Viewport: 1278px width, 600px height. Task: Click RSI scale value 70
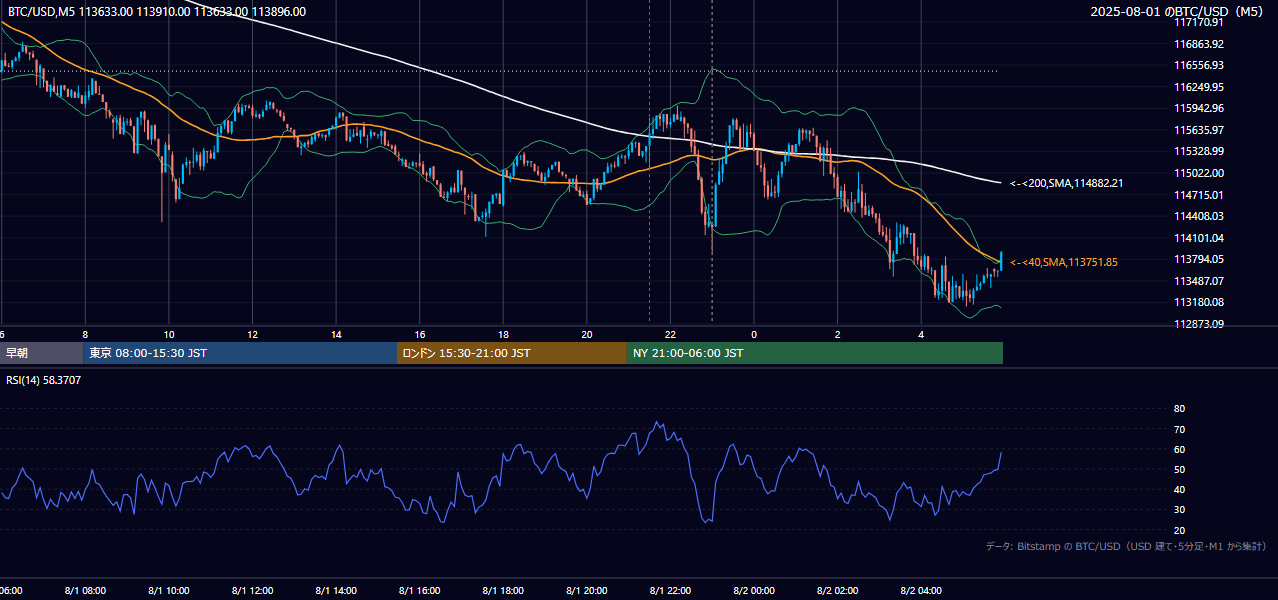coord(1179,429)
